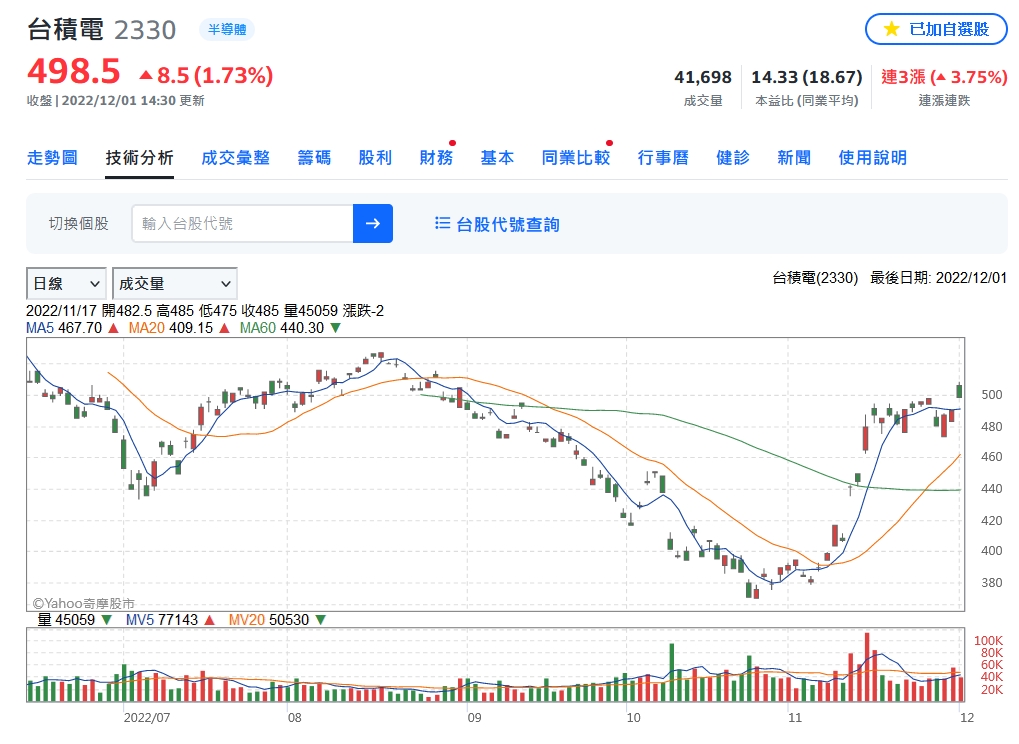Image resolution: width=1019 pixels, height=744 pixels.
Task: Click the star icon in watchlist button
Action: [892, 29]
